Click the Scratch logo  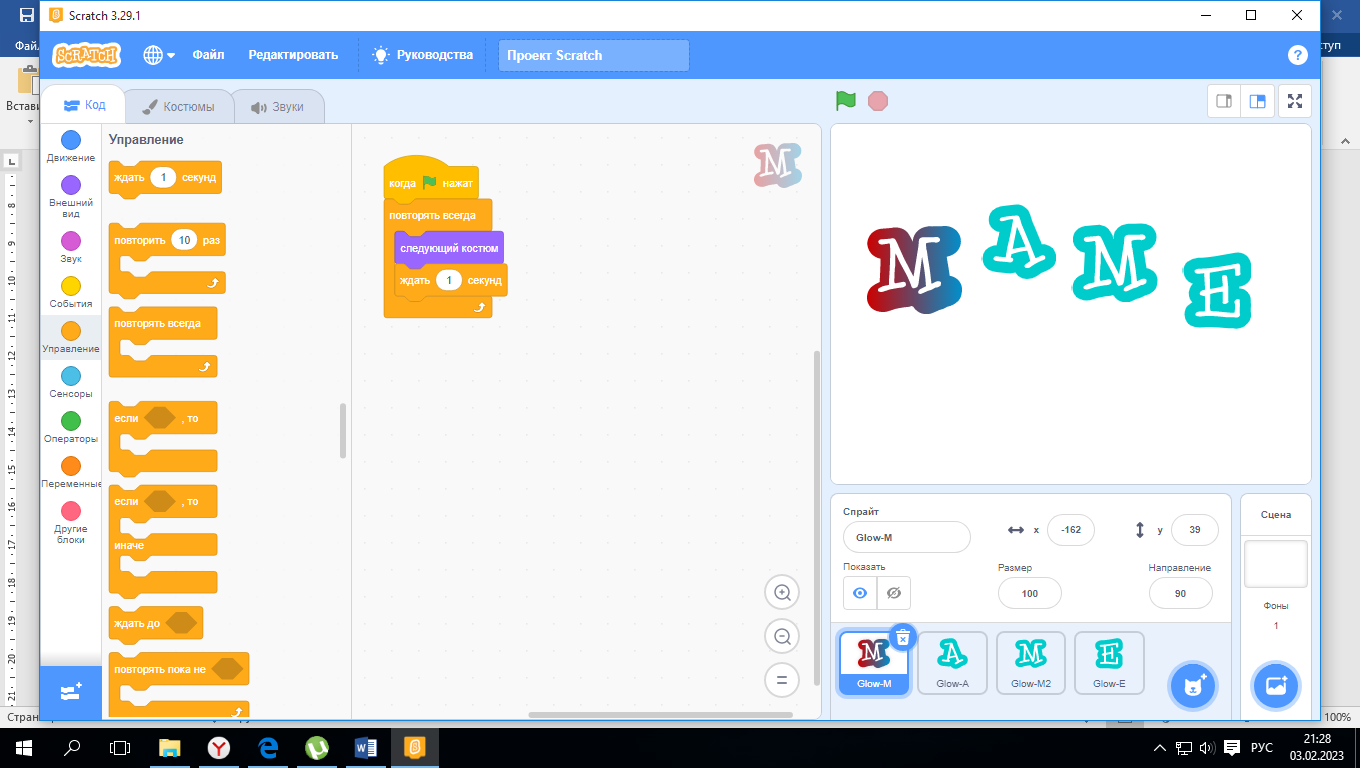pyautogui.click(x=87, y=55)
